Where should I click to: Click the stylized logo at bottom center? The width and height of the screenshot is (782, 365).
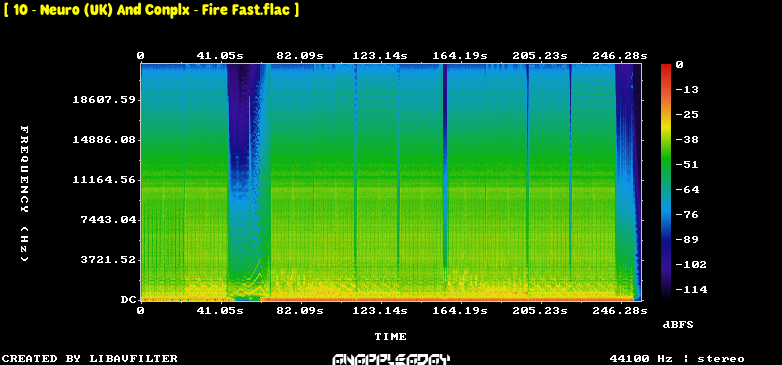tap(391, 359)
